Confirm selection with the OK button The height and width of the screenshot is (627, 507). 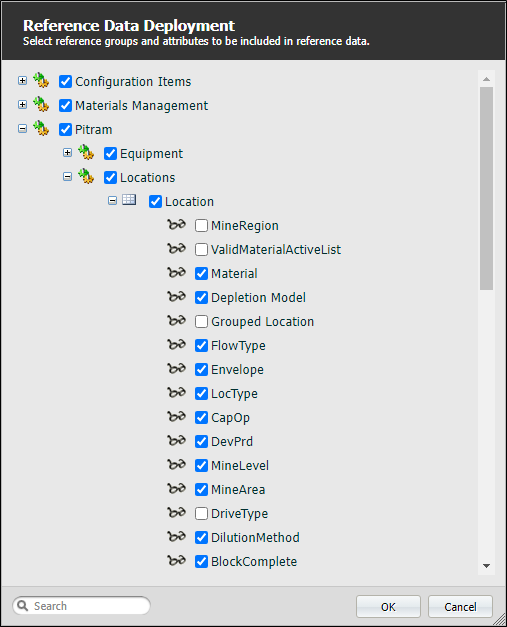click(x=388, y=607)
